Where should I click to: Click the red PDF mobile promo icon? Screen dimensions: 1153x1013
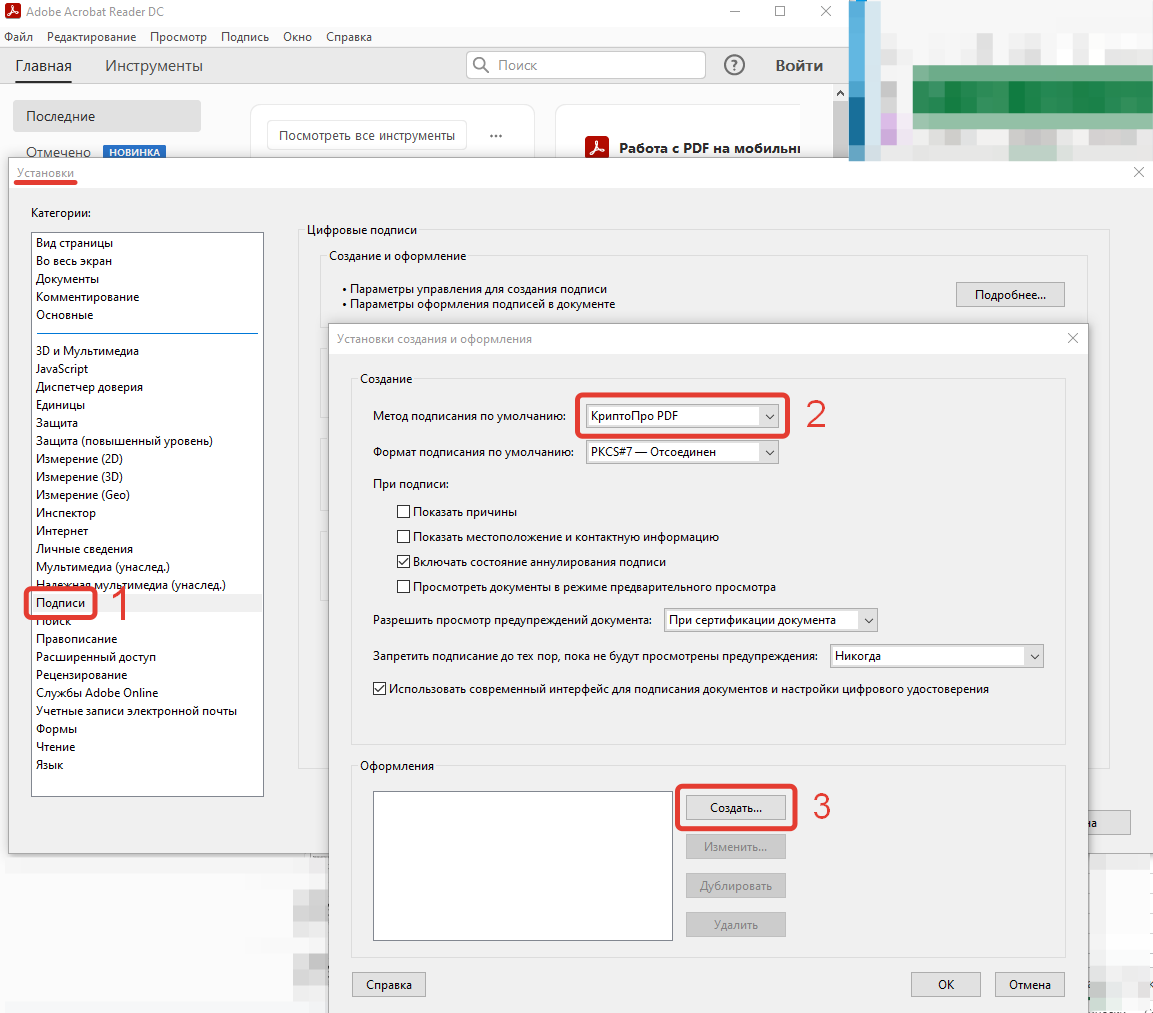click(x=596, y=148)
